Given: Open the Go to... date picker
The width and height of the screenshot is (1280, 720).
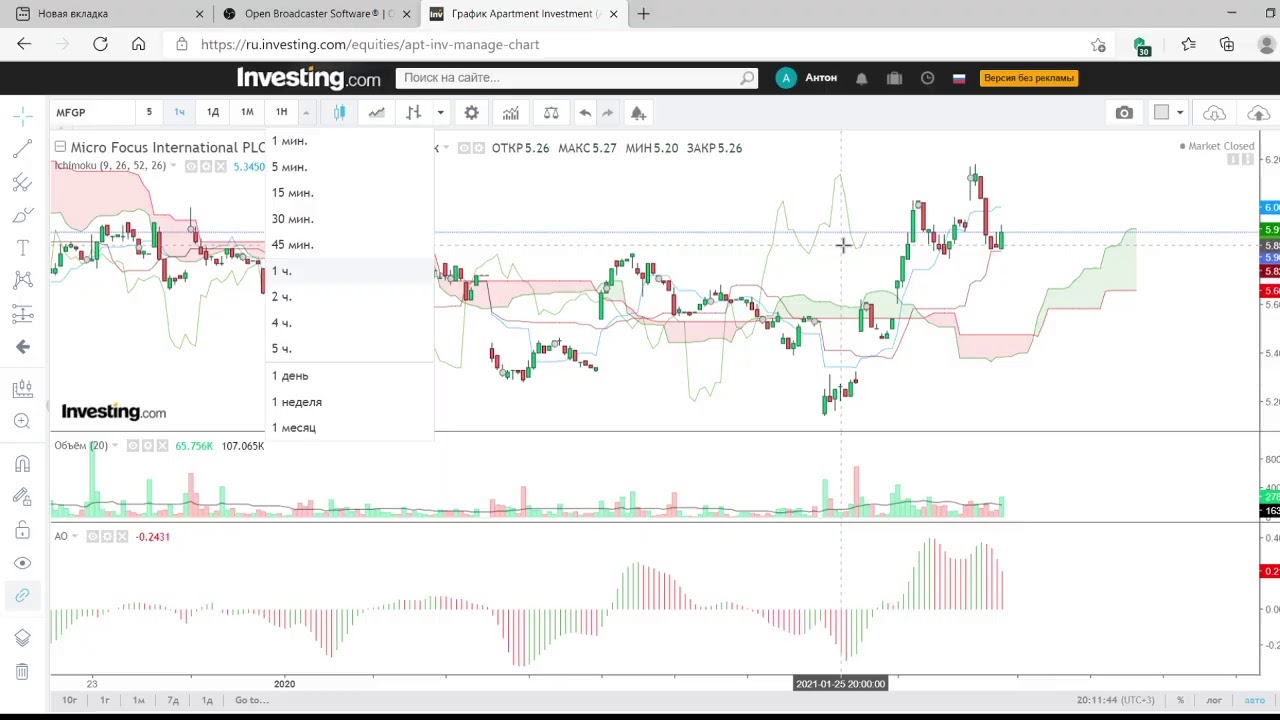Looking at the screenshot, I should pos(251,700).
